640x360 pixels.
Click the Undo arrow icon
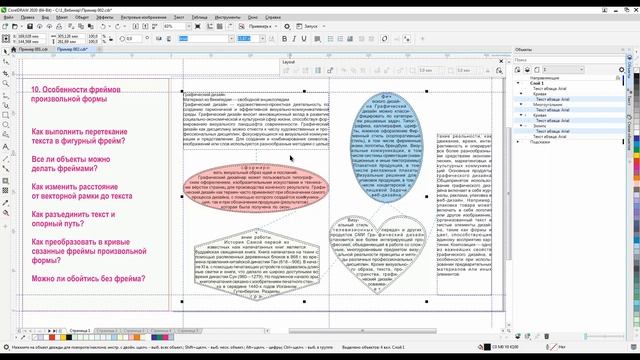click(x=103, y=26)
